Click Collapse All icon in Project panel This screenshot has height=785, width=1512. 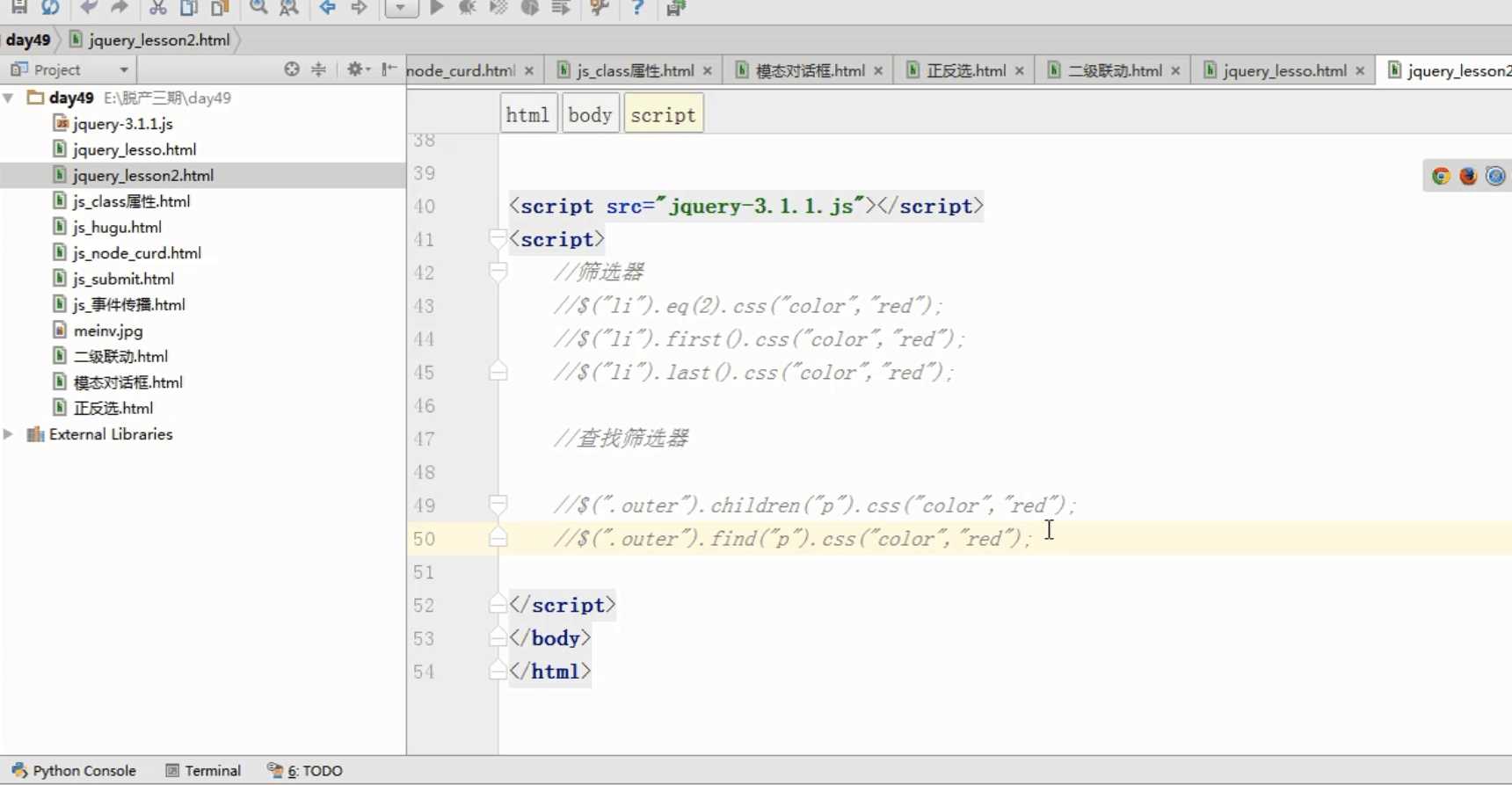[318, 69]
